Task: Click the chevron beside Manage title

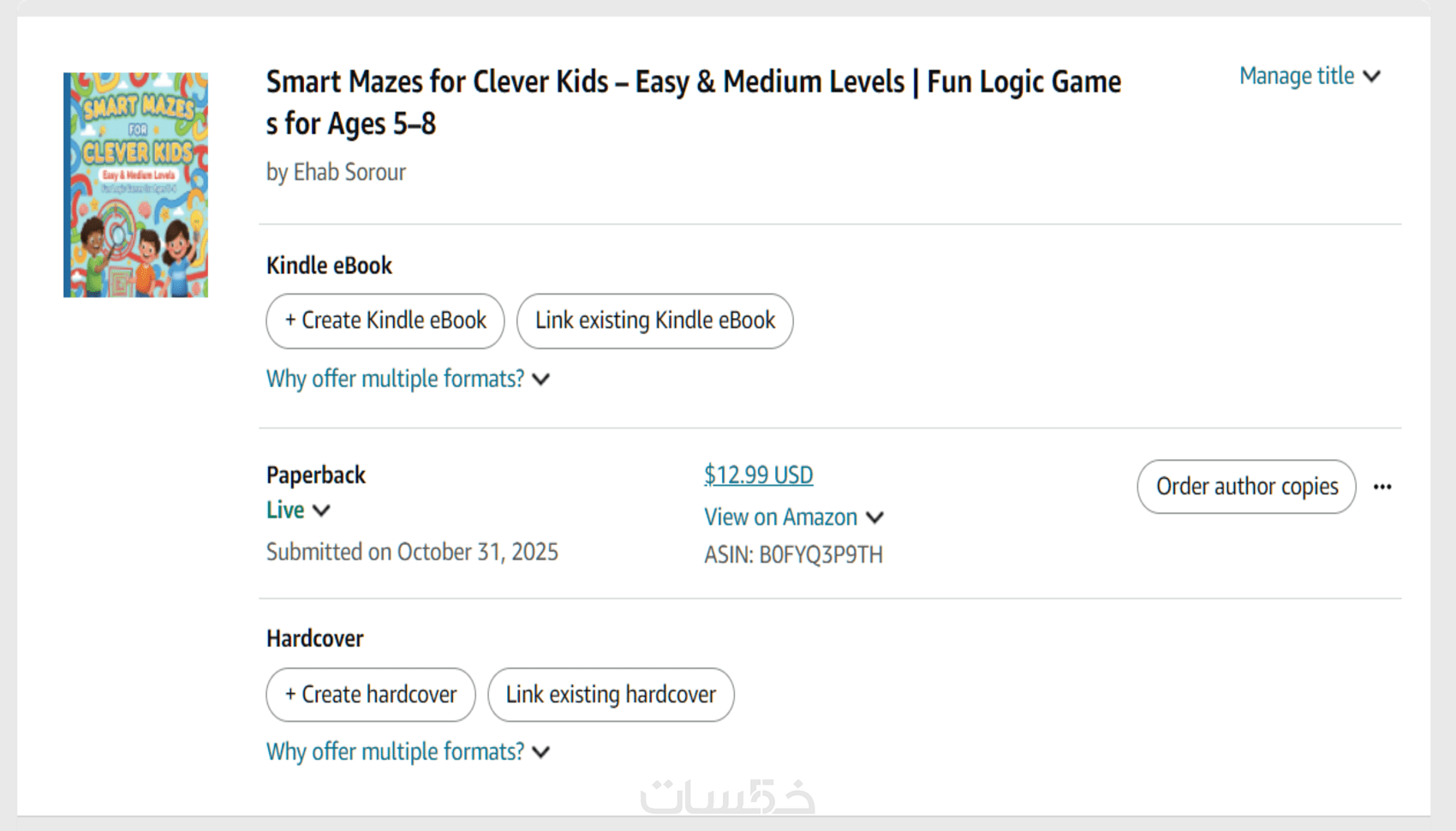Action: pos(1371,76)
